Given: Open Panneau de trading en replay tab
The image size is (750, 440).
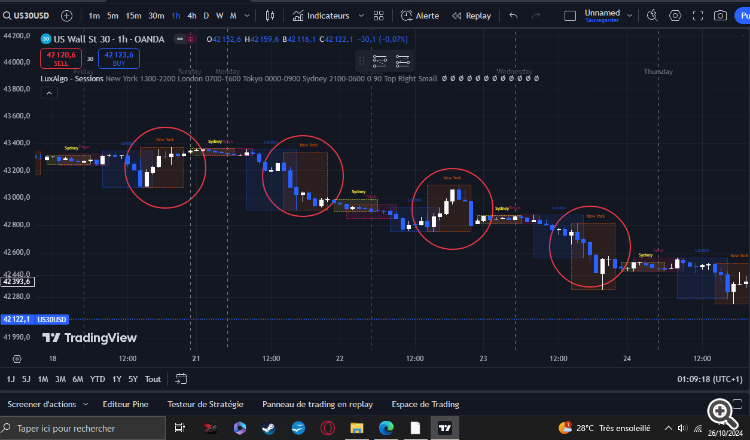Looking at the screenshot, I should point(318,404).
